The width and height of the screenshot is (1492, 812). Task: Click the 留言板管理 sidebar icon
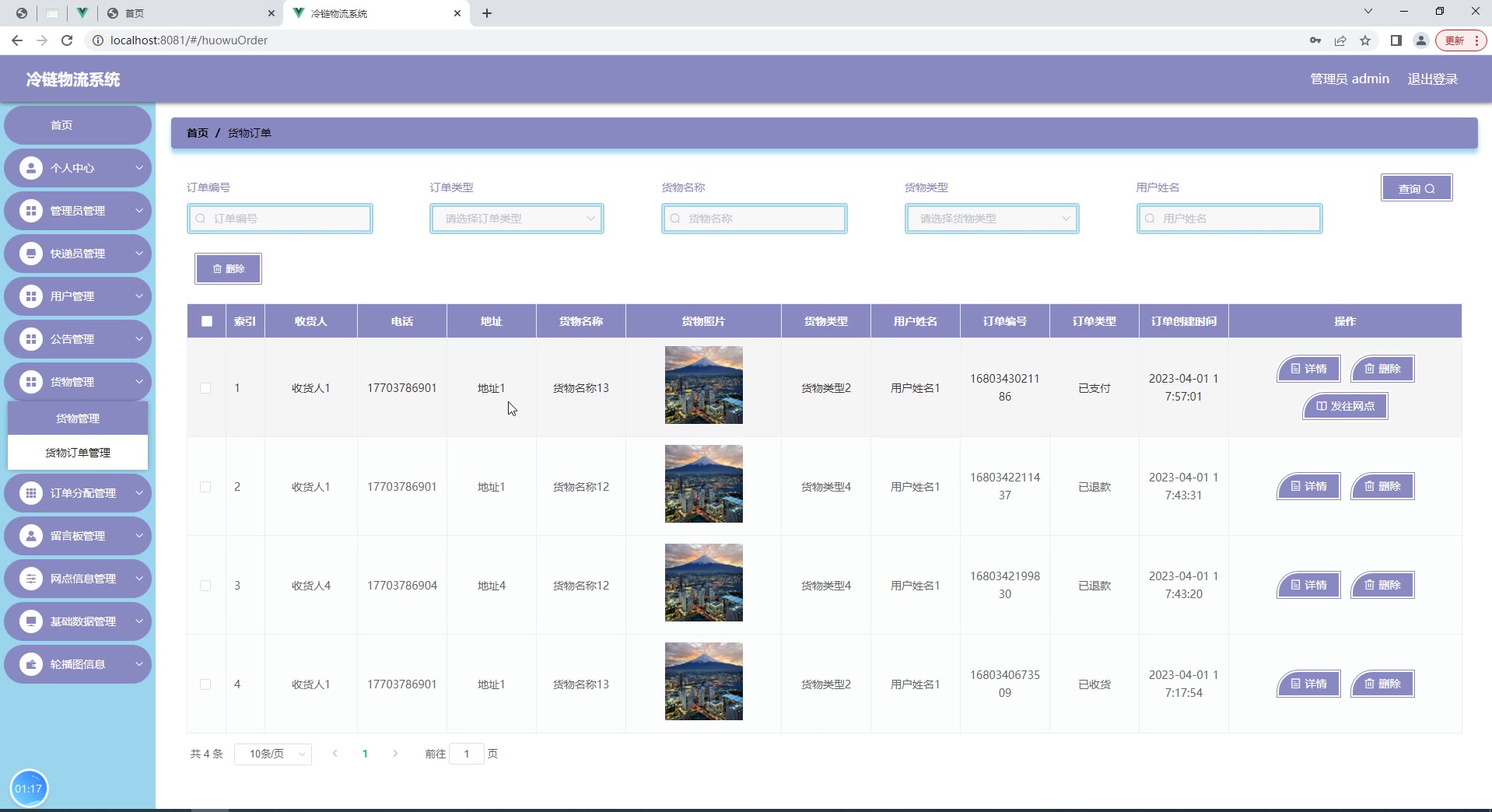pos(31,536)
